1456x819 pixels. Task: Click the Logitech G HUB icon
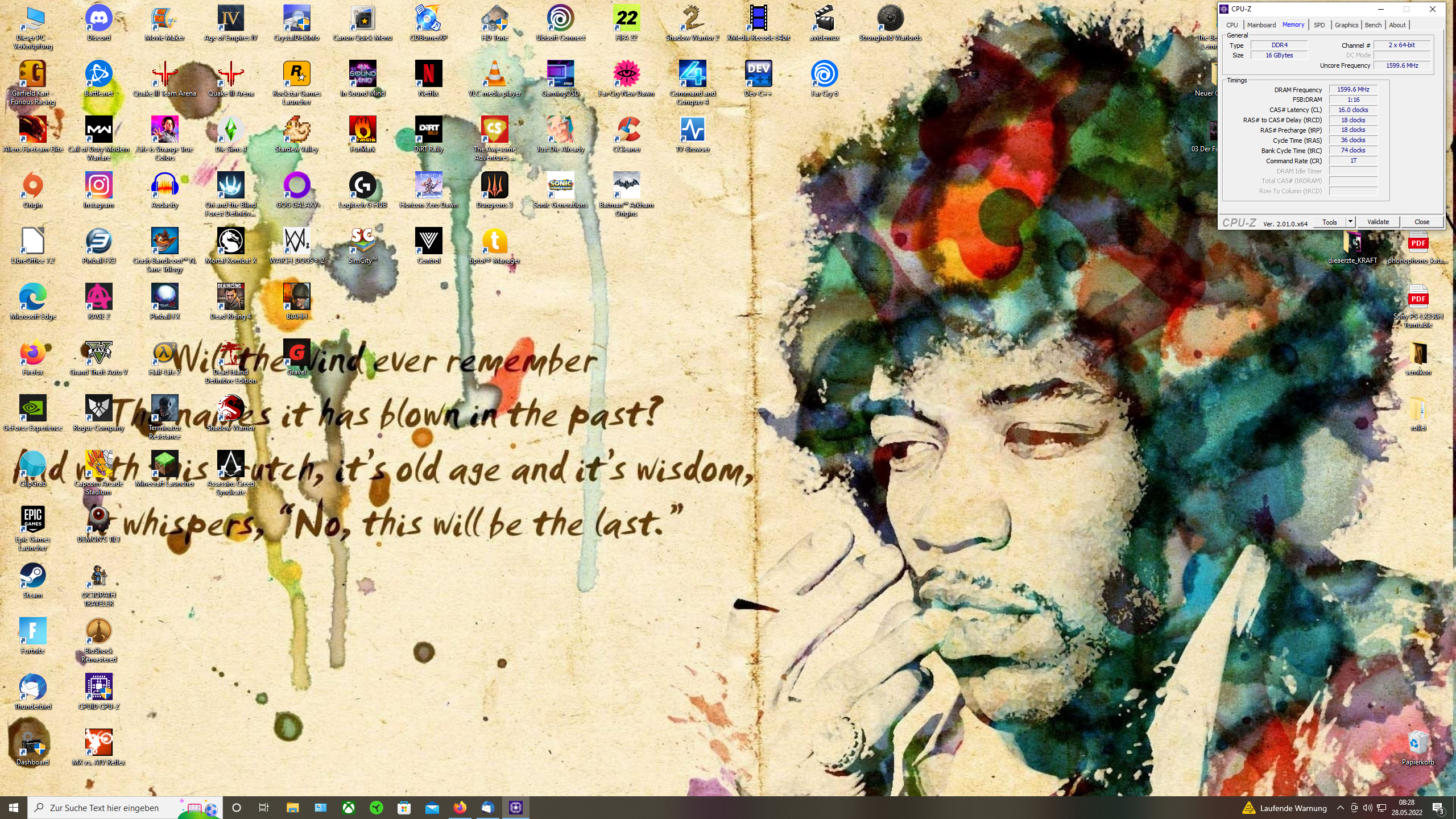pyautogui.click(x=362, y=186)
